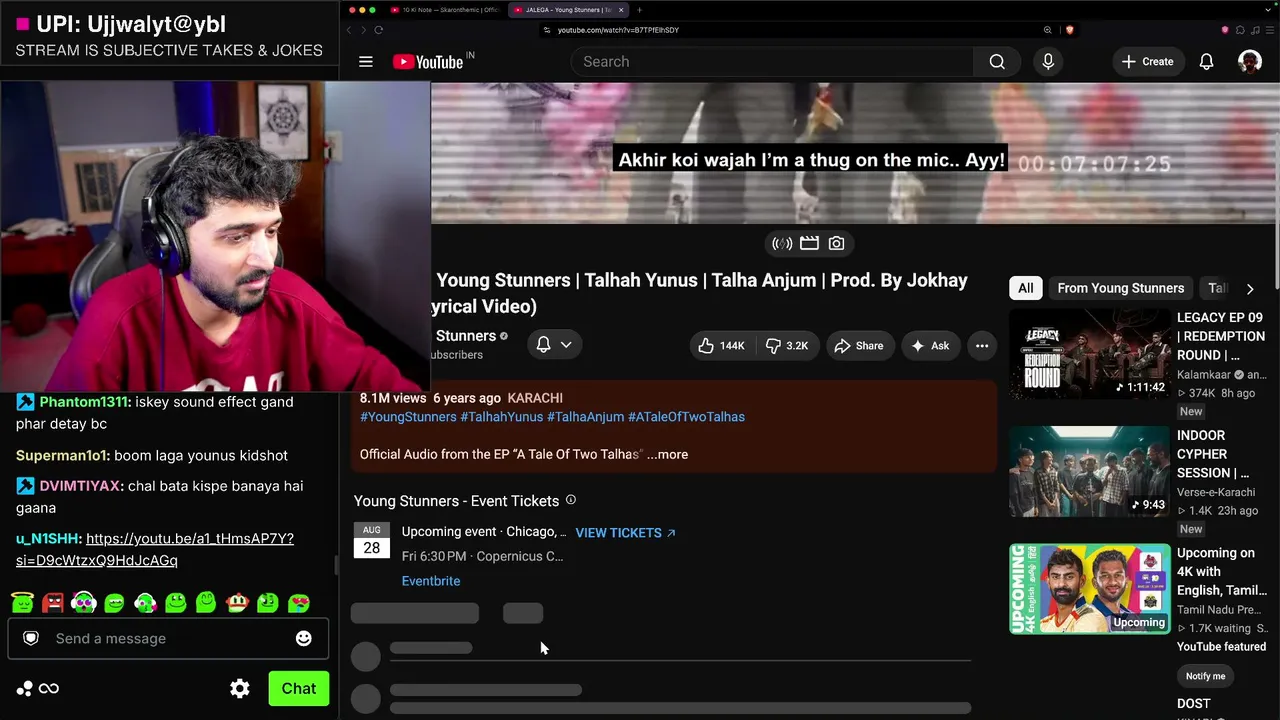Open the #YoungStunners hashtag
The height and width of the screenshot is (720, 1280).
[408, 417]
